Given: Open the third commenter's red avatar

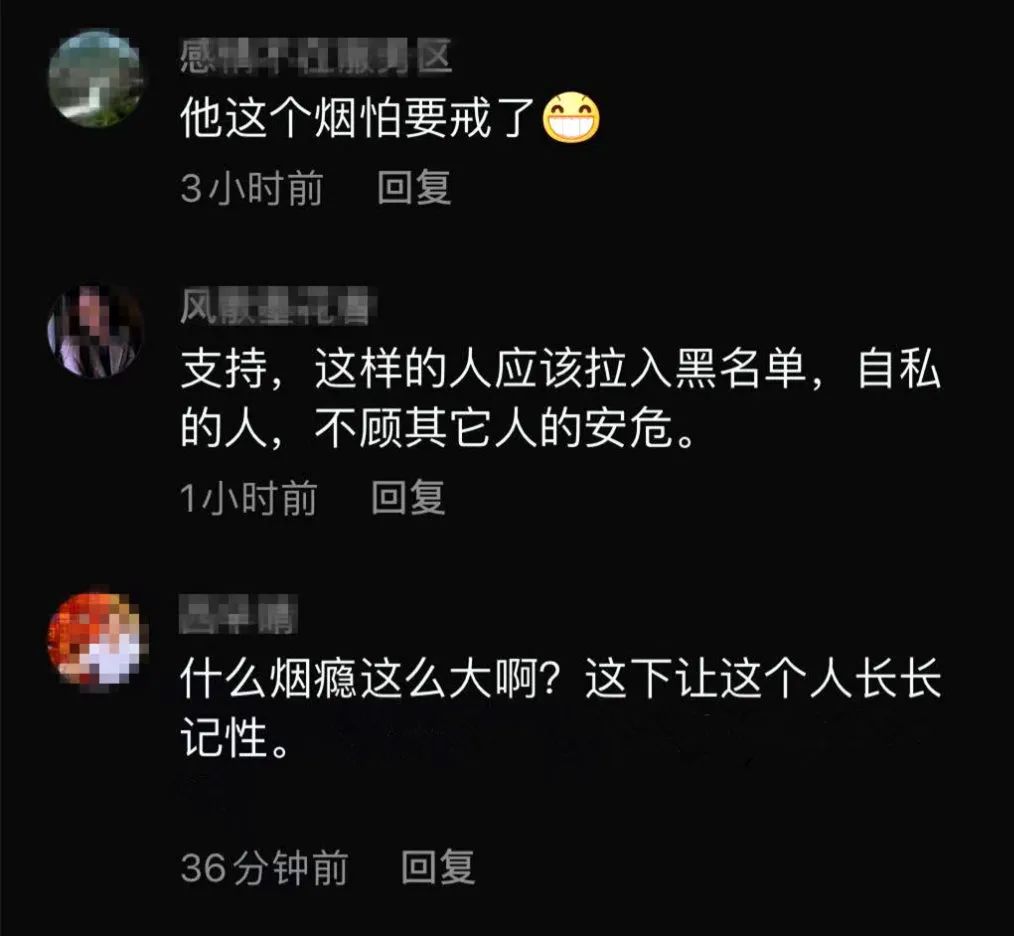Looking at the screenshot, I should coord(96,640).
